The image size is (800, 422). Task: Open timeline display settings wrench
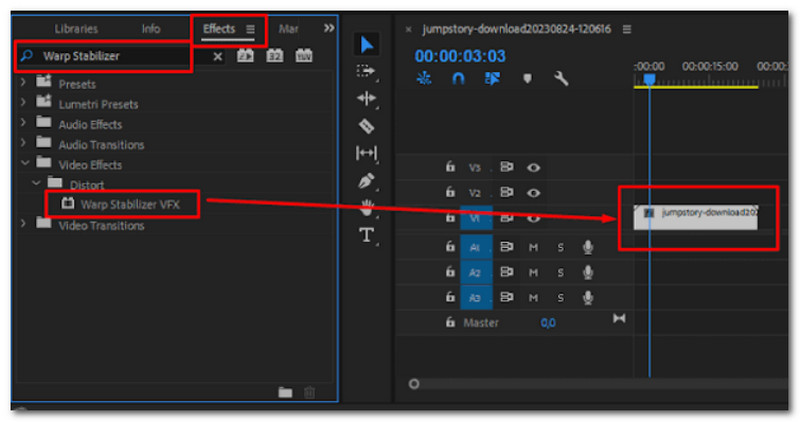pos(561,78)
